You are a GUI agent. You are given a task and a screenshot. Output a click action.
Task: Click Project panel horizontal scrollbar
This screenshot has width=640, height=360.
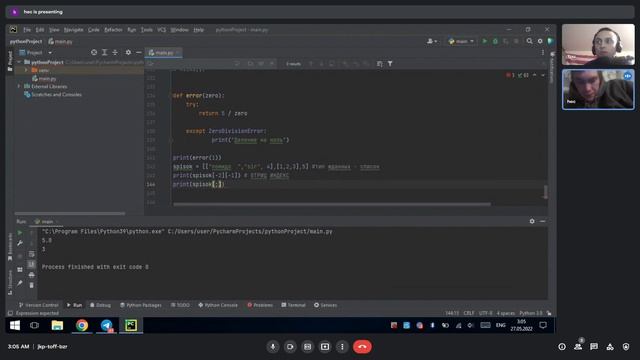click(70, 213)
